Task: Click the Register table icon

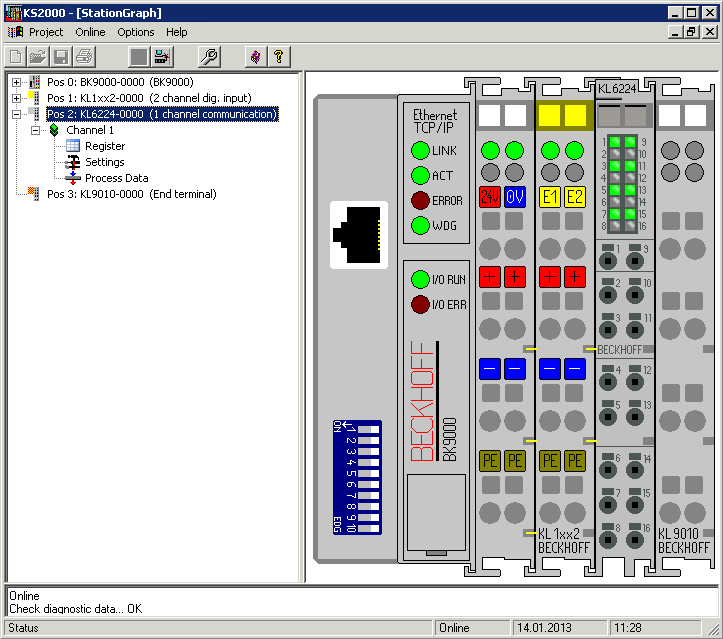Action: pos(73,146)
